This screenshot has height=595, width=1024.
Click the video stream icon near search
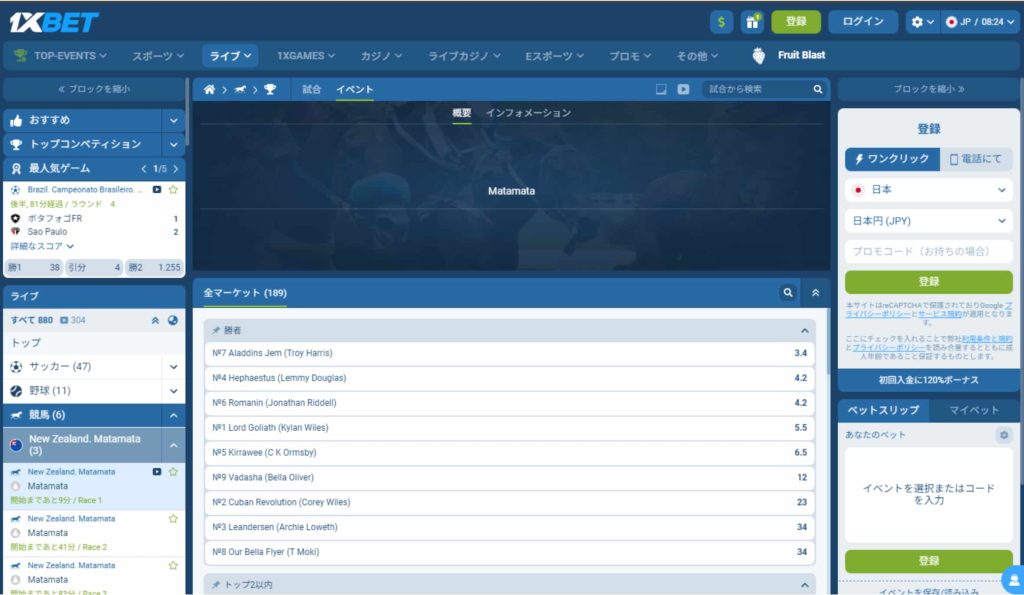click(x=683, y=89)
